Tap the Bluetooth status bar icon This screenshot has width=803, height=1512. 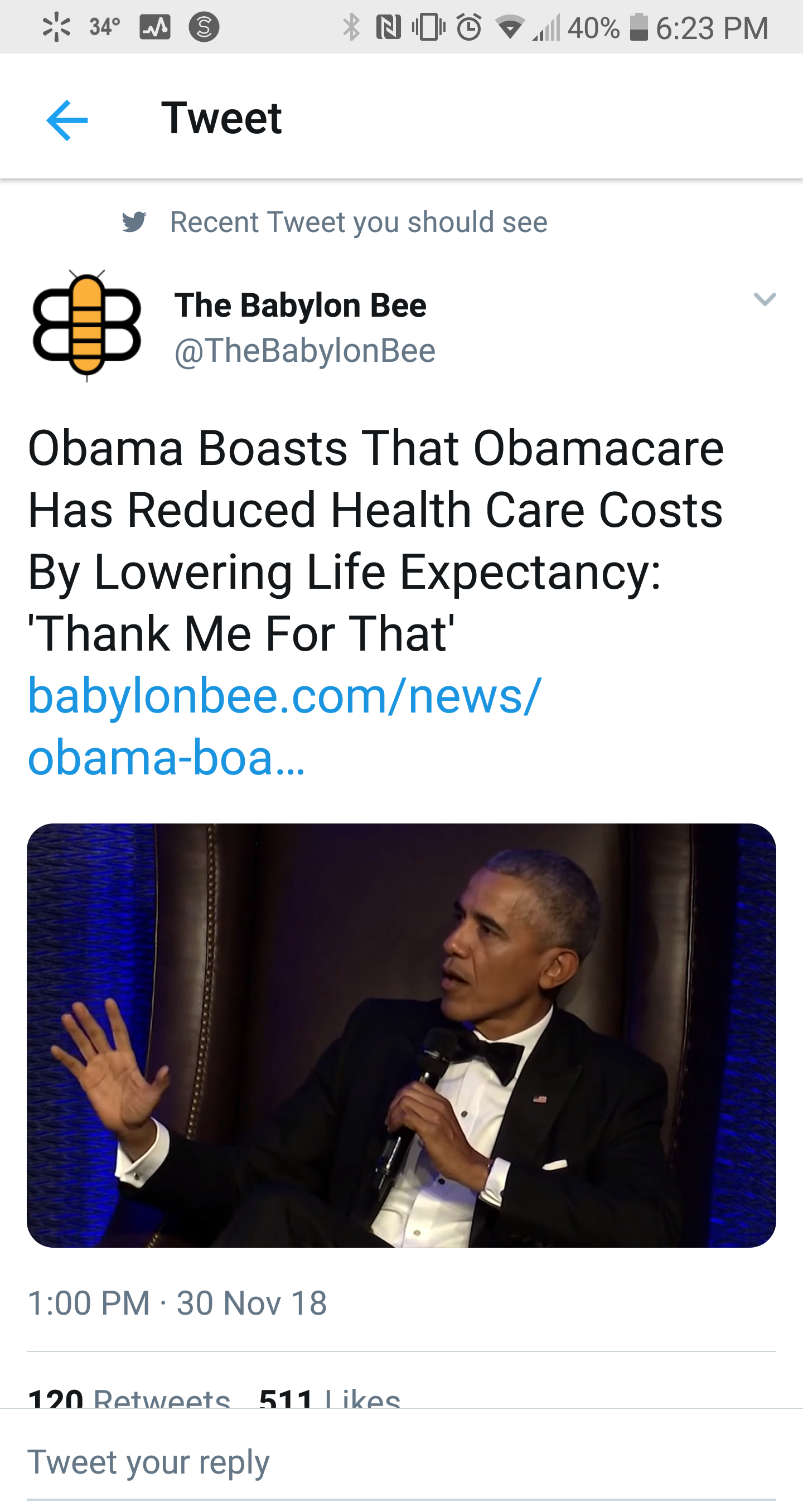tap(351, 27)
